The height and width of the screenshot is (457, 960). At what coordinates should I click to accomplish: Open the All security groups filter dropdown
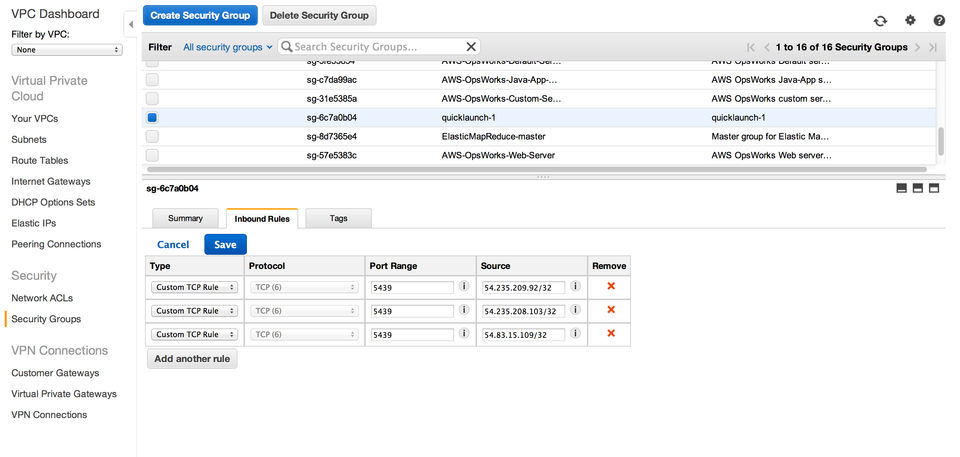pyautogui.click(x=228, y=47)
